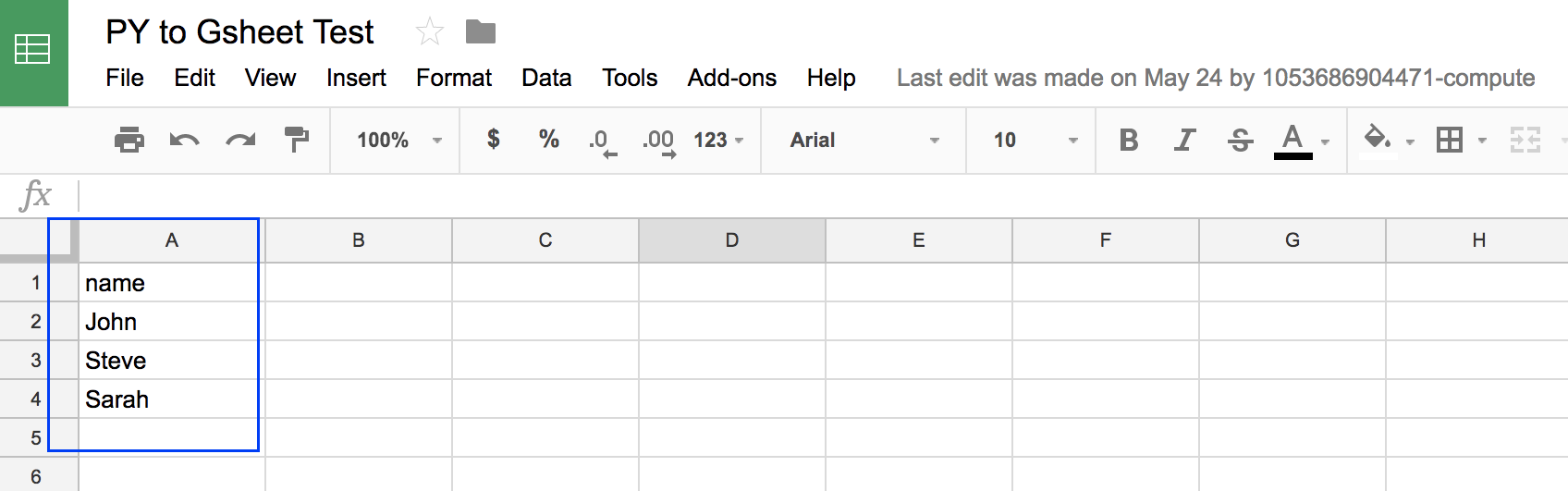
Task: Star the PY to Gsheet Test document
Action: pos(429,32)
